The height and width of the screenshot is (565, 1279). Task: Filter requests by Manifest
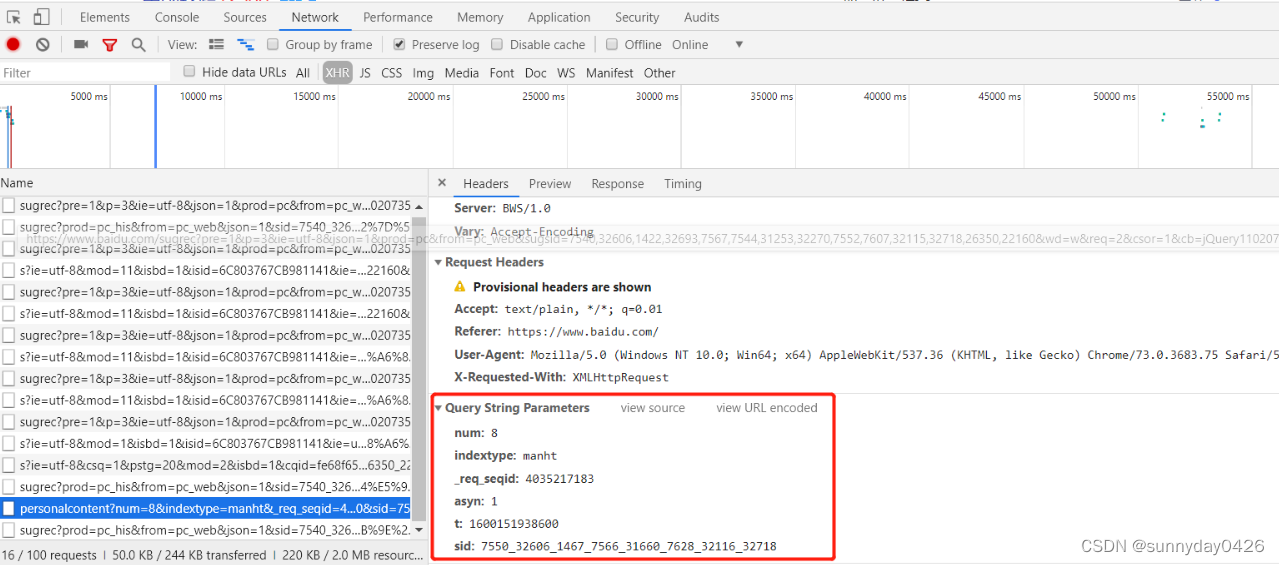tap(610, 73)
